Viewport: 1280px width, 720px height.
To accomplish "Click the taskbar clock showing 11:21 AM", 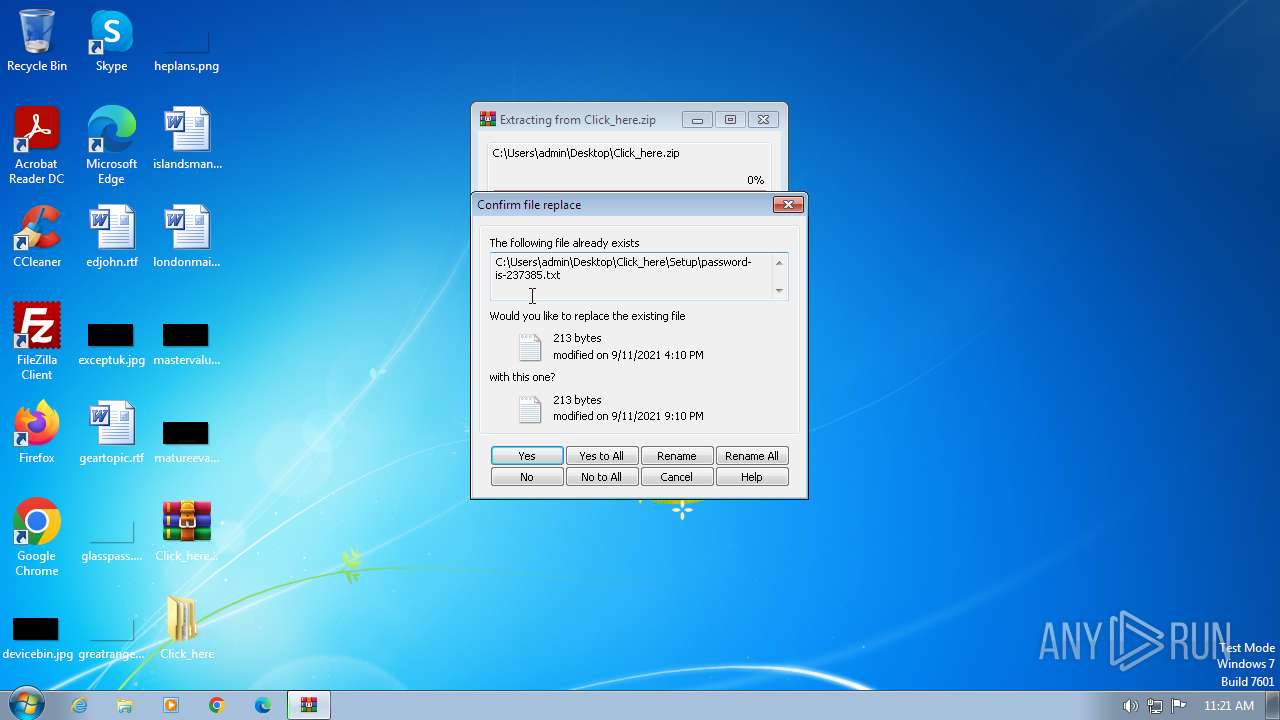I will 1229,705.
